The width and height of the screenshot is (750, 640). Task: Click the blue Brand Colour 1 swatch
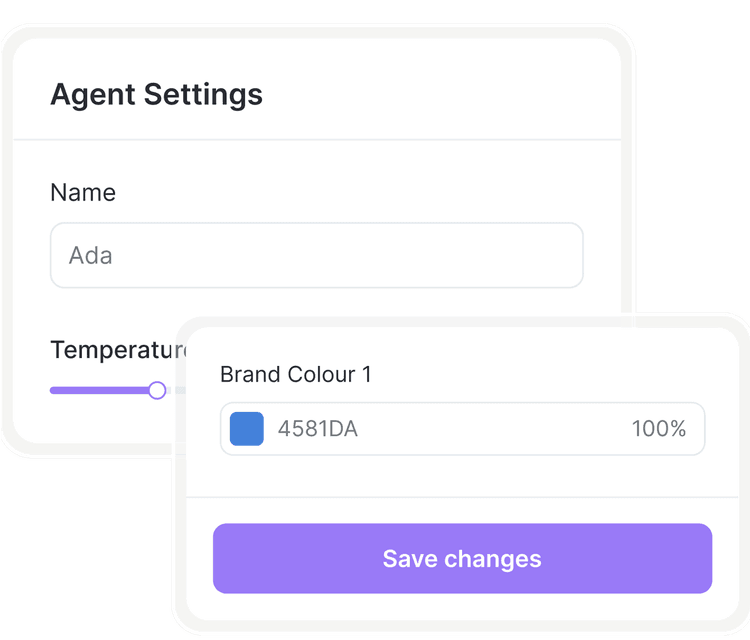[247, 429]
